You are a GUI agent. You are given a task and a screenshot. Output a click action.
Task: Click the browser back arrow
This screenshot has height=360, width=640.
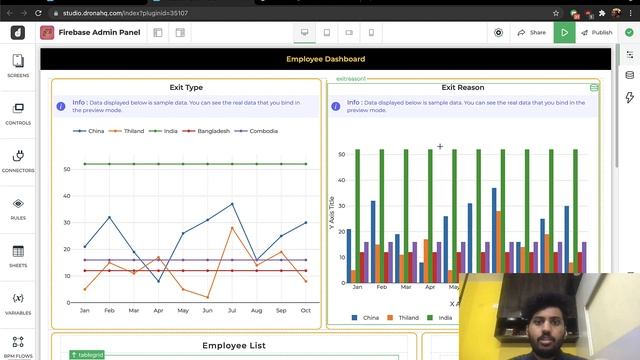pyautogui.click(x=9, y=13)
